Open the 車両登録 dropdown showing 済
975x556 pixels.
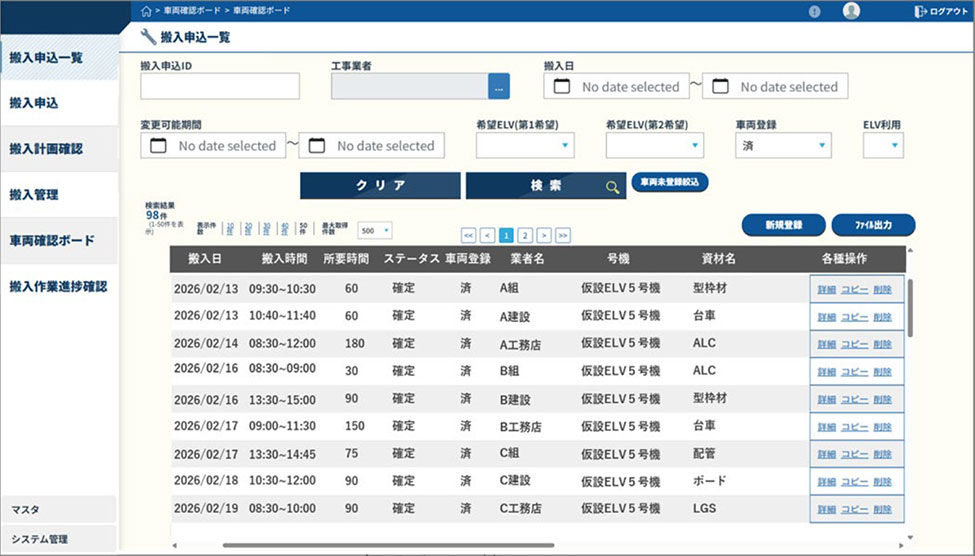pos(783,146)
